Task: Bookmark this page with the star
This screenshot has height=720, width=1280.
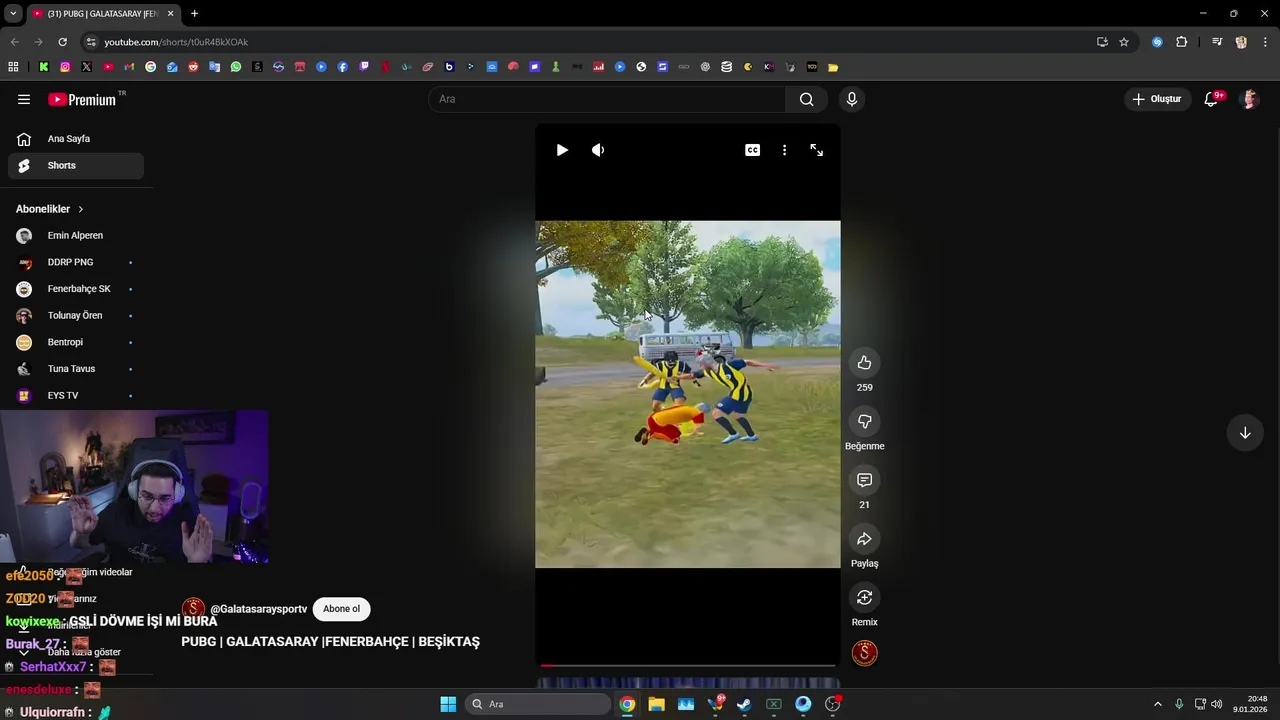Action: [x=1124, y=42]
